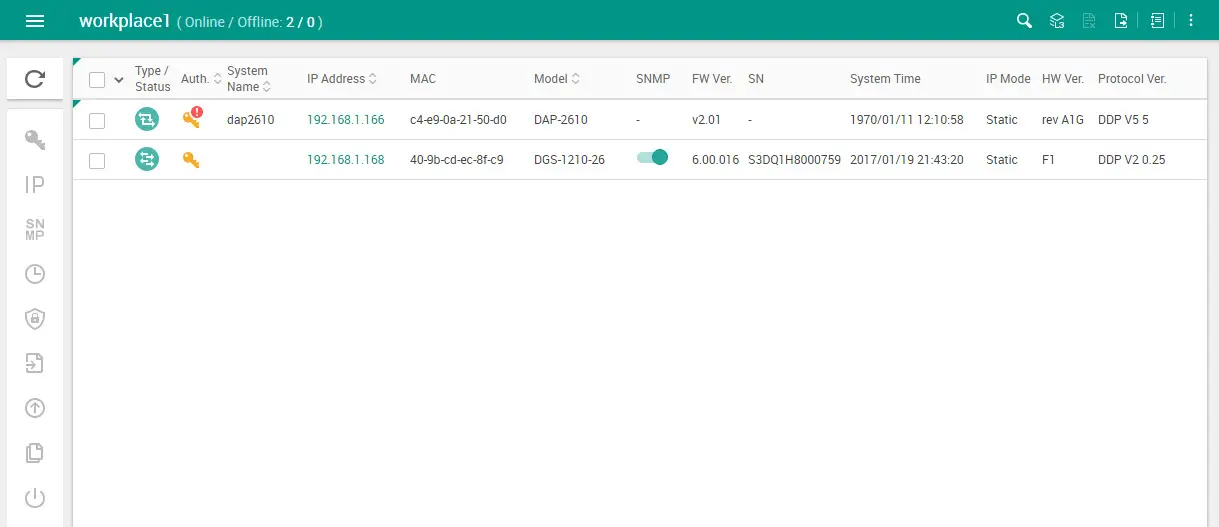Click the Online / Offline: 2 / 0 status

coord(250,22)
